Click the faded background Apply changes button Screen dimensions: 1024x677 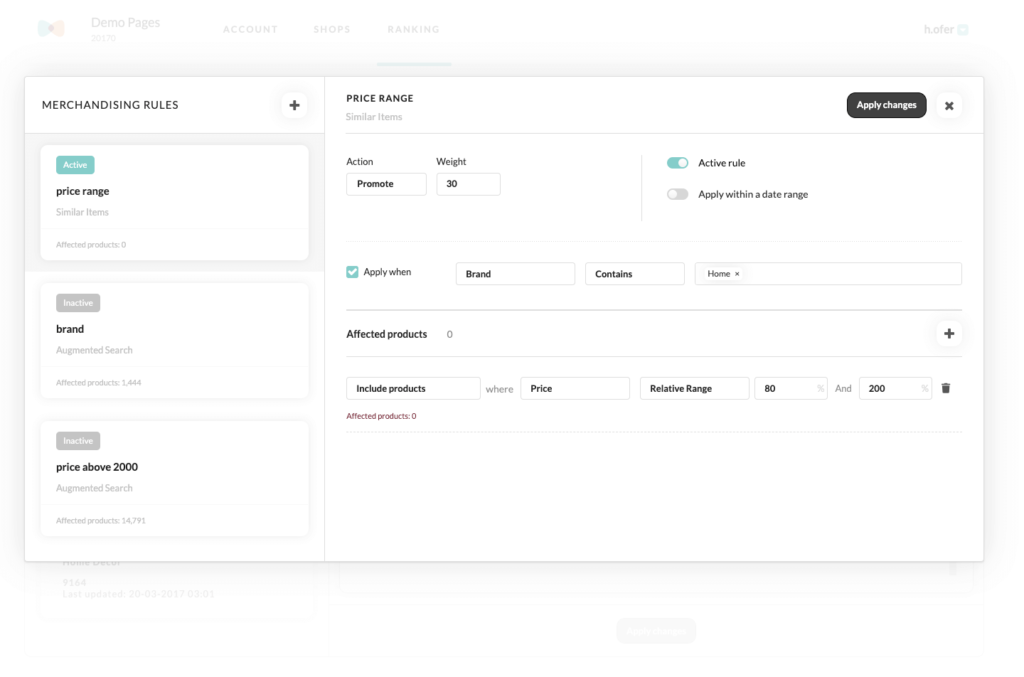[656, 631]
